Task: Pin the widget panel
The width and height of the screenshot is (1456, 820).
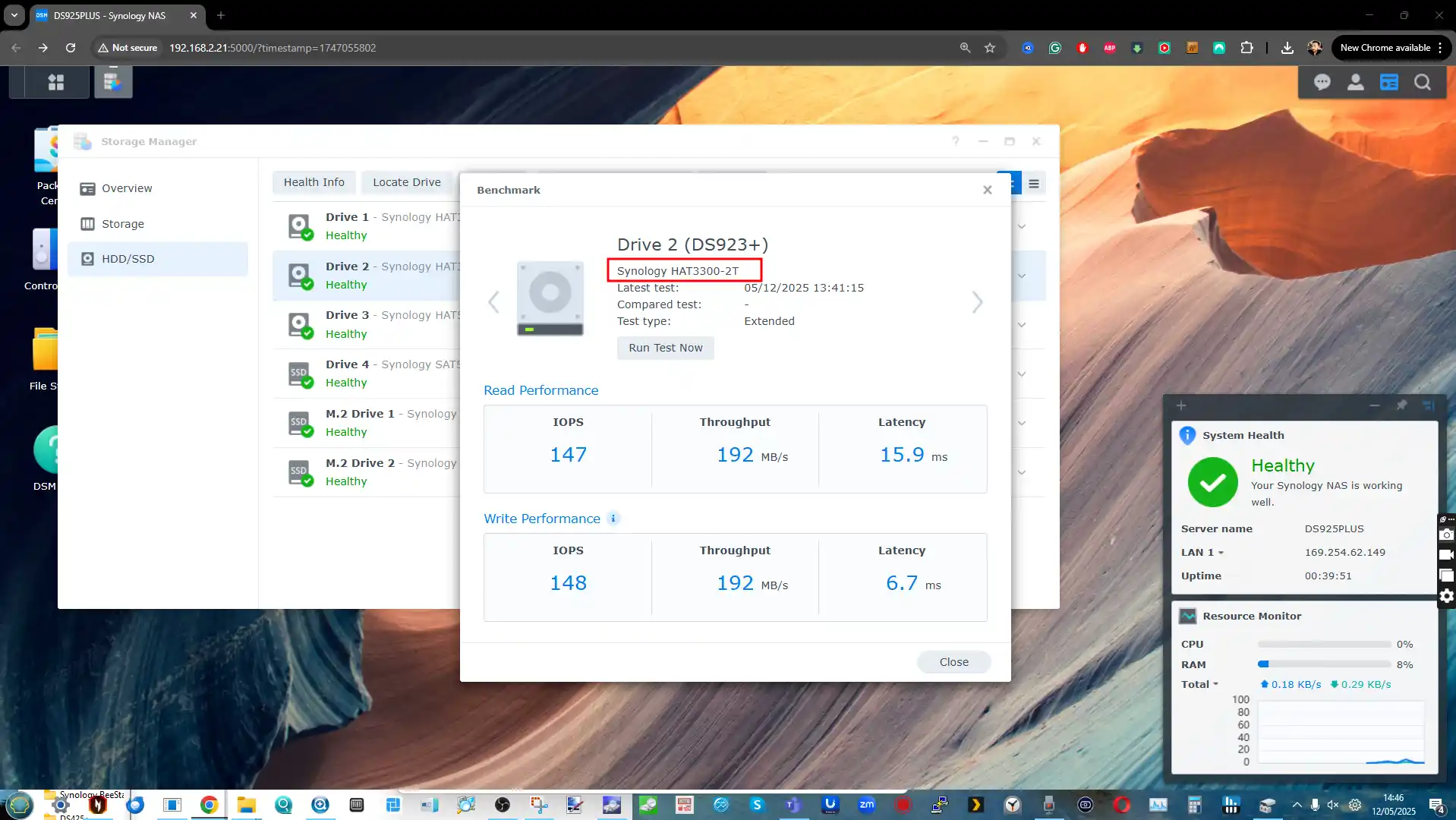Action: [1401, 405]
